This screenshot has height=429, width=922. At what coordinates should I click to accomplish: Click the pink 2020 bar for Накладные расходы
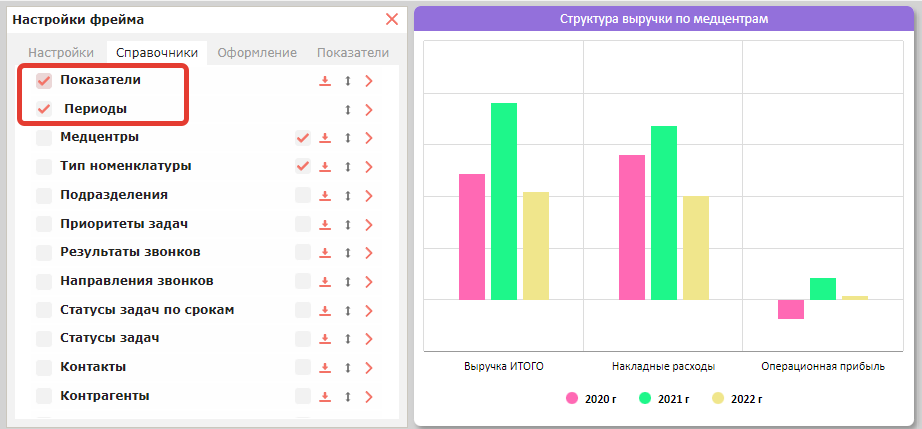click(x=632, y=227)
